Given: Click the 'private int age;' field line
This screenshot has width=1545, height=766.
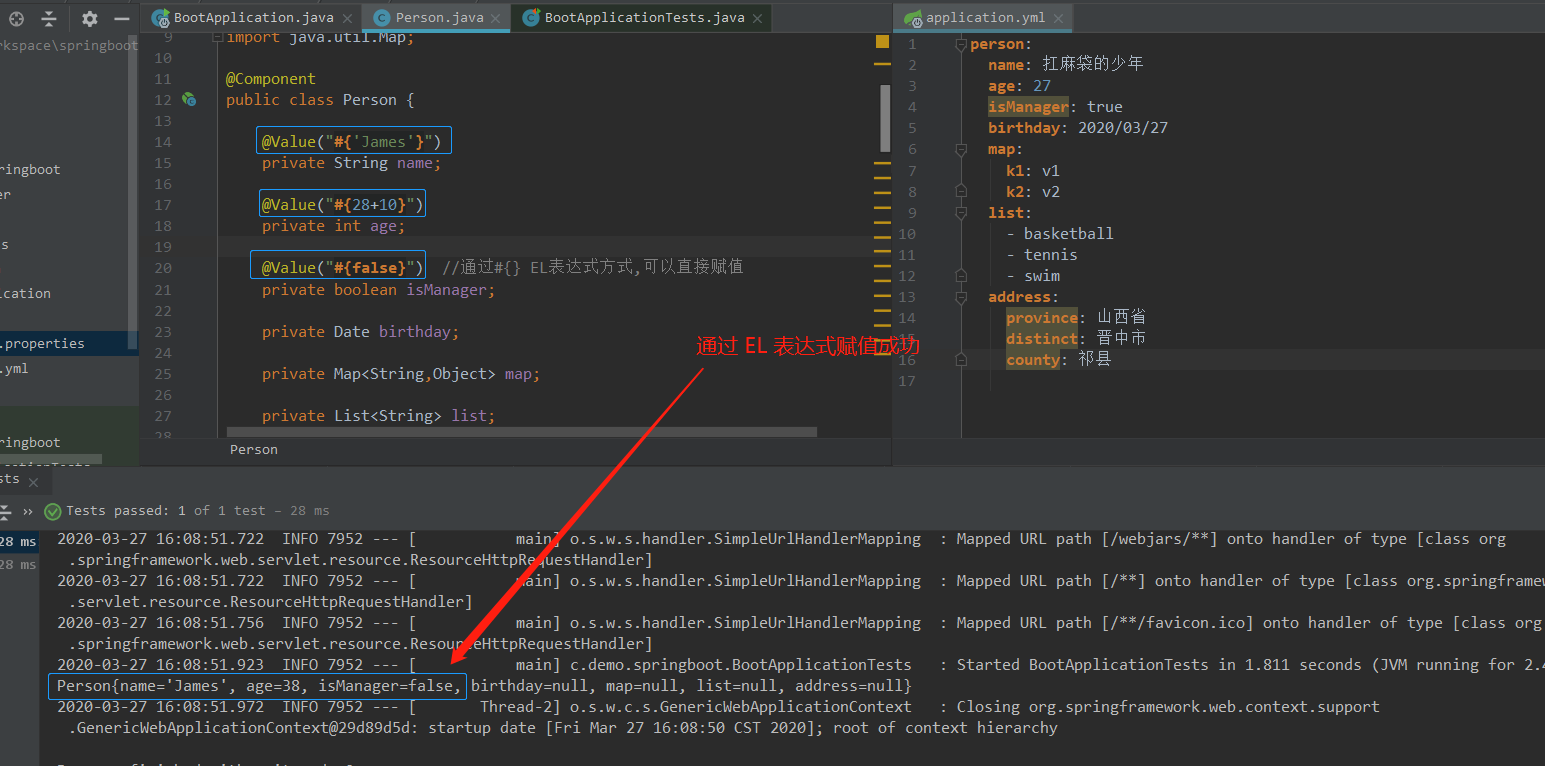Looking at the screenshot, I should (334, 226).
